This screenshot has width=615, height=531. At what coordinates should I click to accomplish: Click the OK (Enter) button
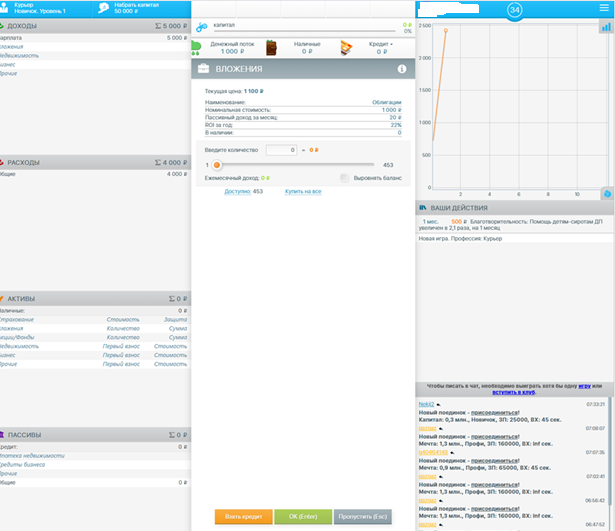pos(303,516)
